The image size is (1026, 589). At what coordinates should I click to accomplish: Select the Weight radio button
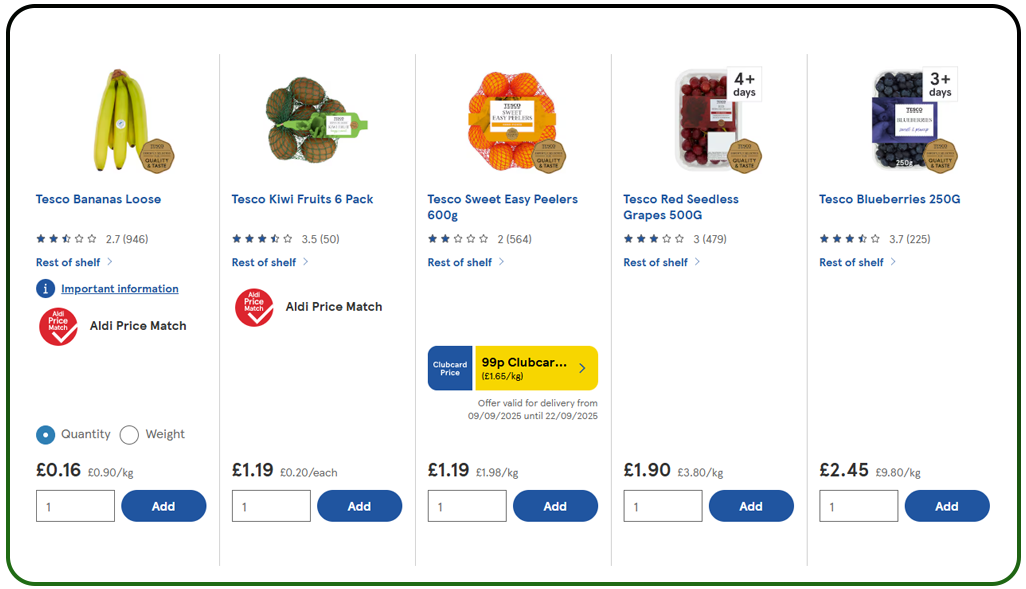pyautogui.click(x=128, y=434)
